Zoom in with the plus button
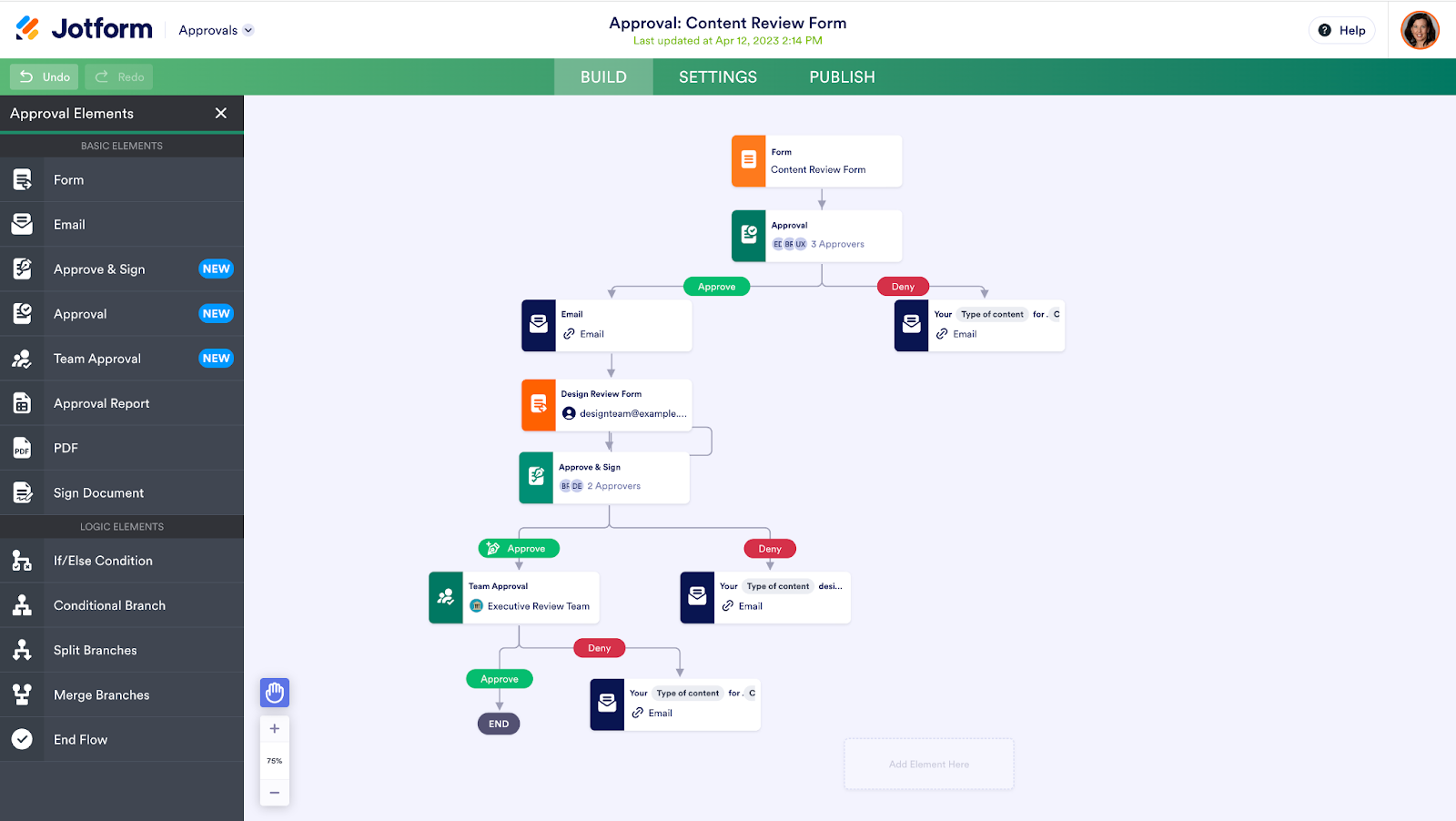 tap(275, 728)
